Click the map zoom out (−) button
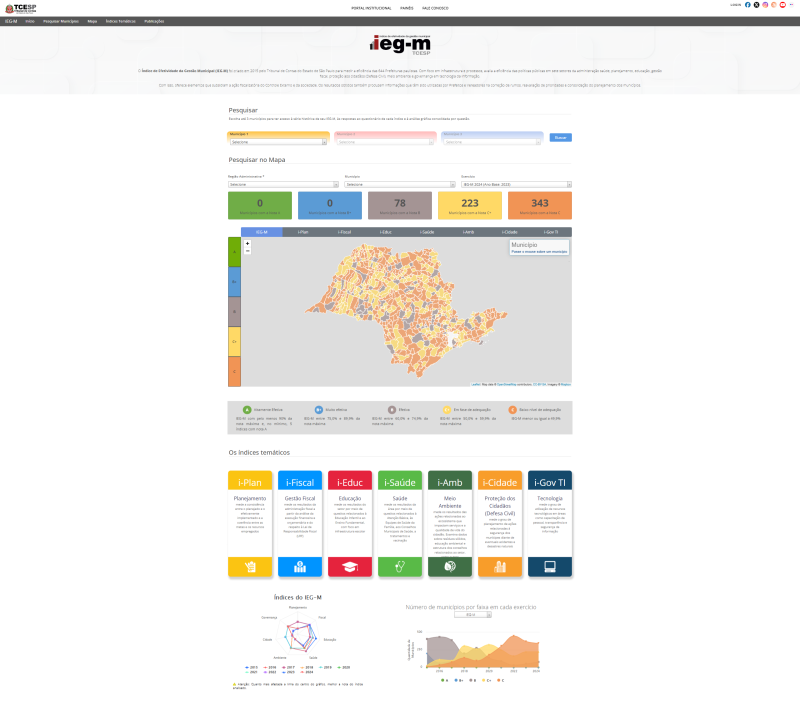Viewport: 800px width, 706px height. click(x=247, y=251)
